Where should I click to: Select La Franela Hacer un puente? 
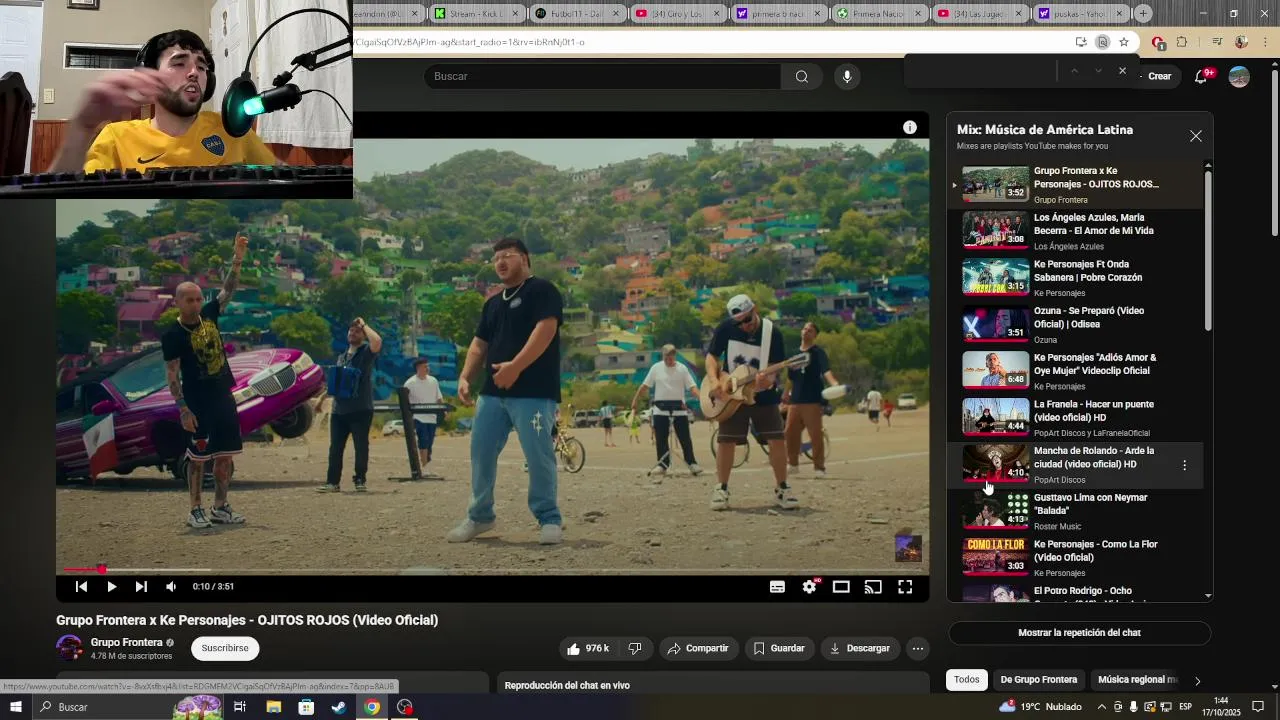tap(1077, 418)
